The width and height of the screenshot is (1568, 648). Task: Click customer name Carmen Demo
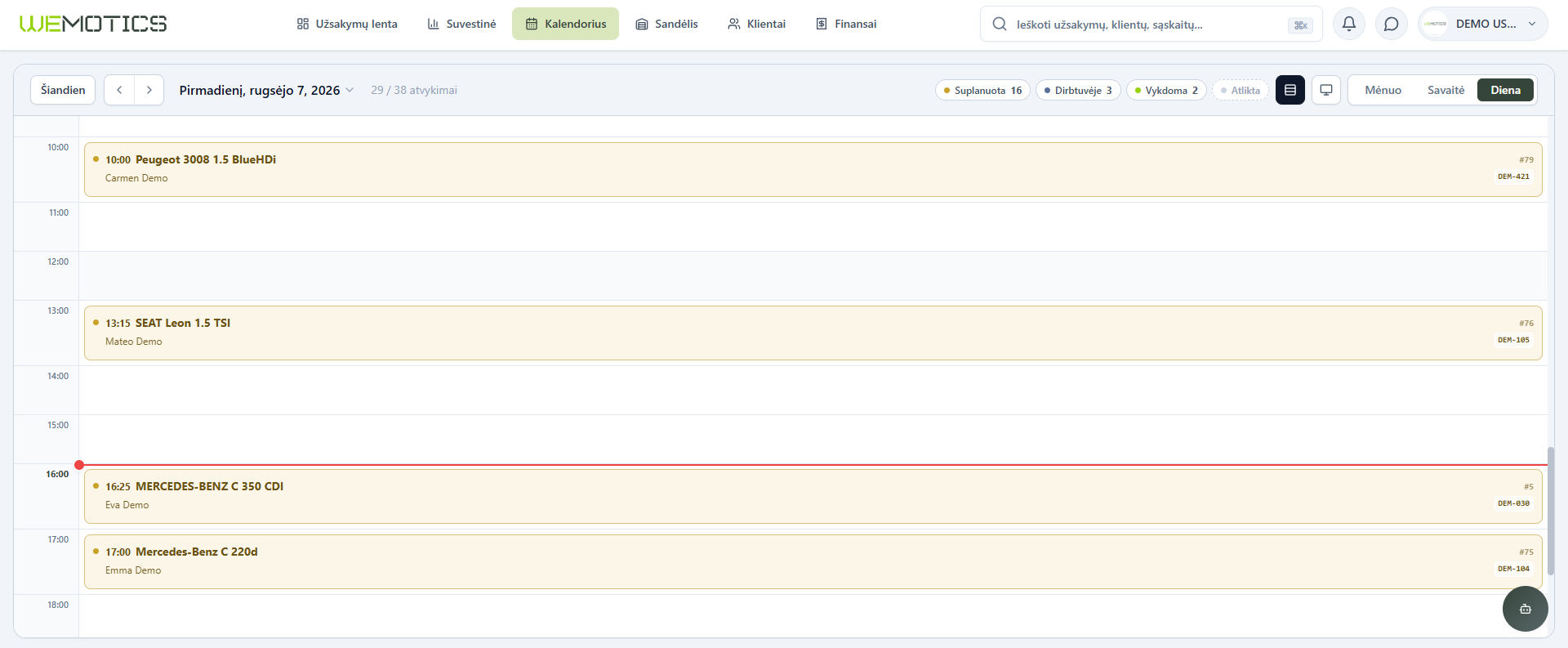[x=136, y=178]
